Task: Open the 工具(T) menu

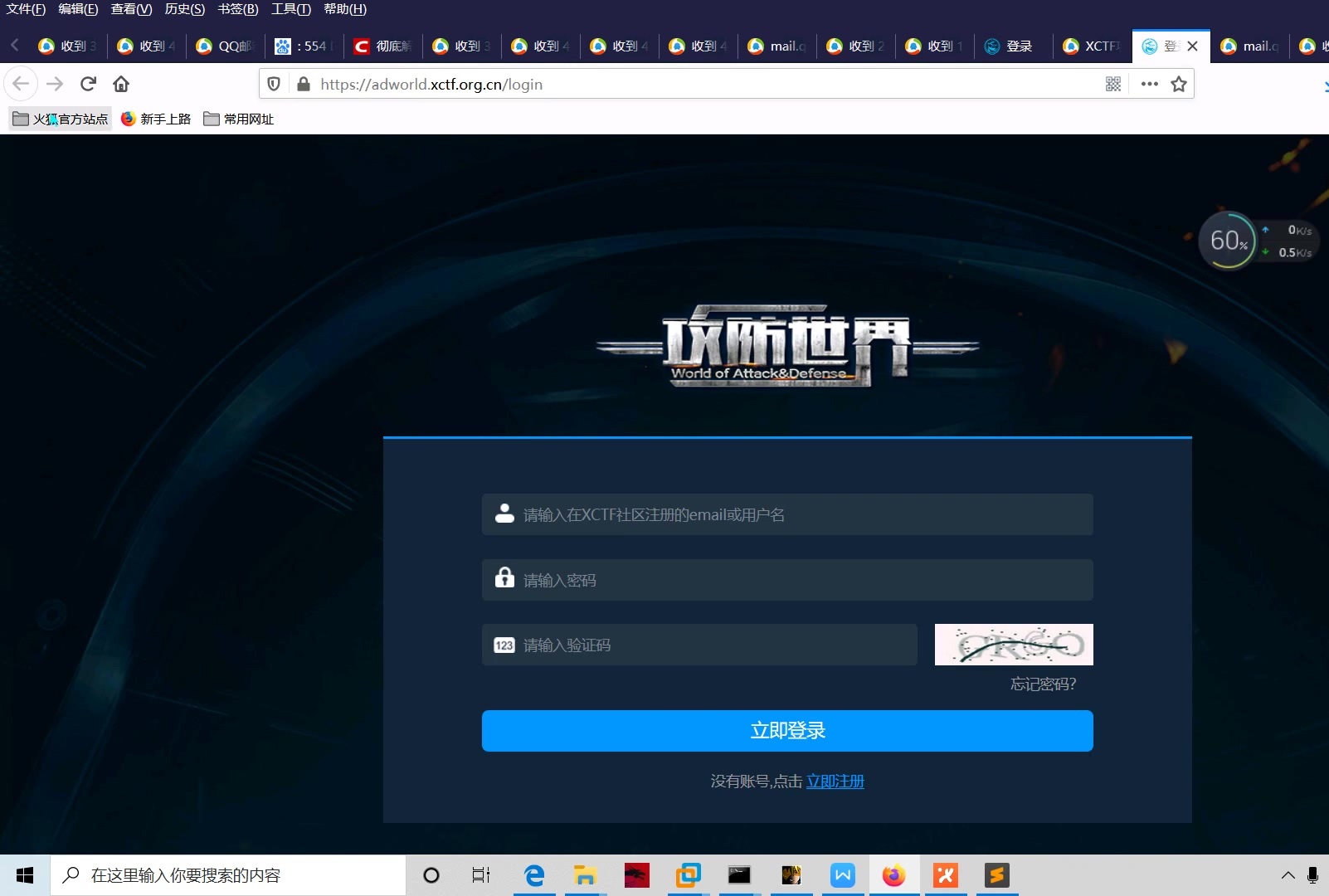Action: pyautogui.click(x=290, y=9)
